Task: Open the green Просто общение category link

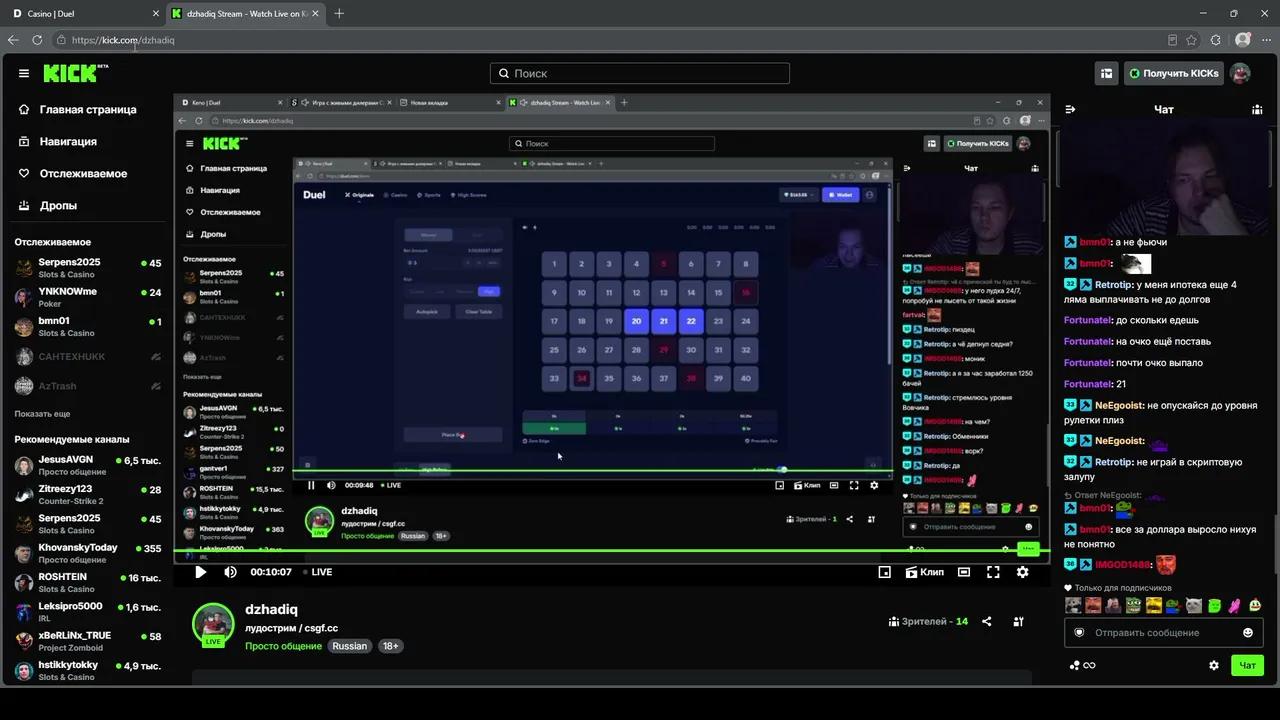Action: pyautogui.click(x=285, y=646)
